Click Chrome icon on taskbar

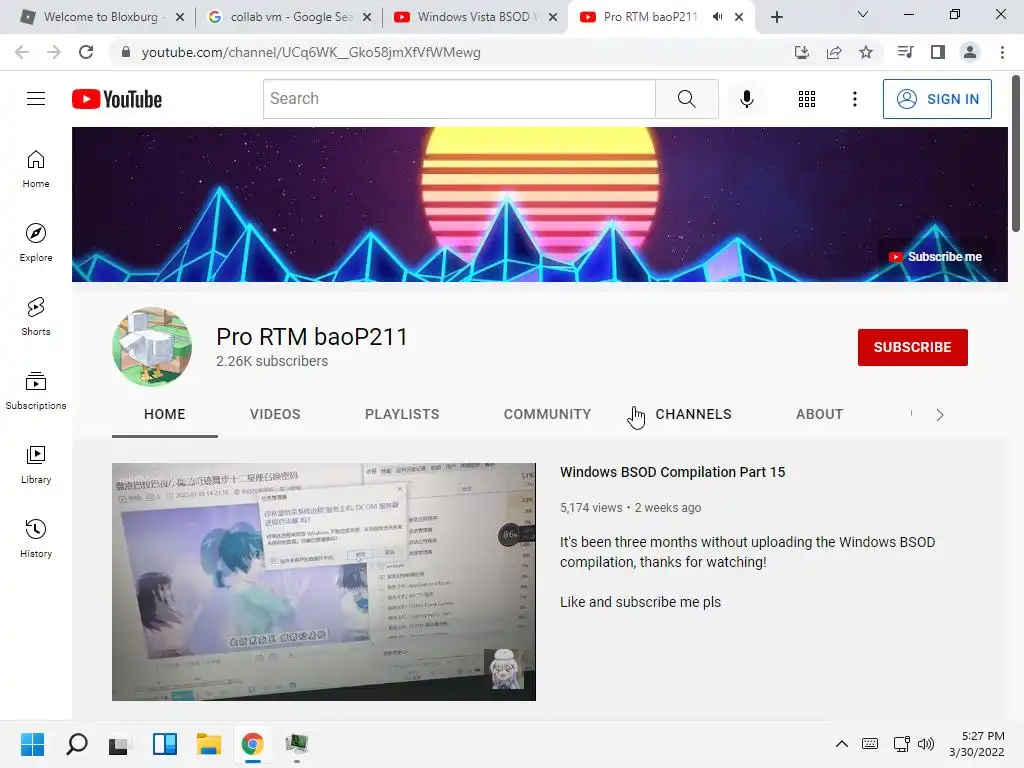pyautogui.click(x=253, y=744)
